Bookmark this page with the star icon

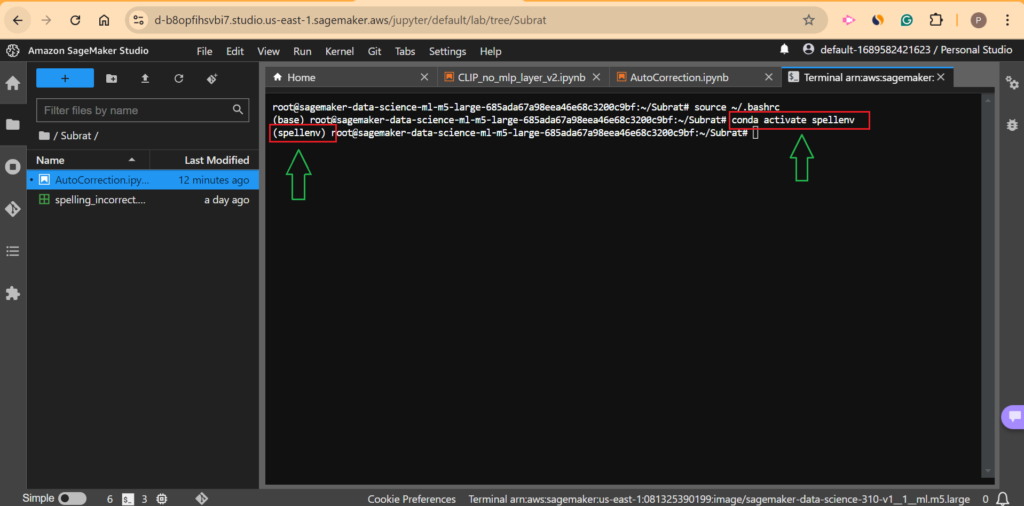(808, 20)
